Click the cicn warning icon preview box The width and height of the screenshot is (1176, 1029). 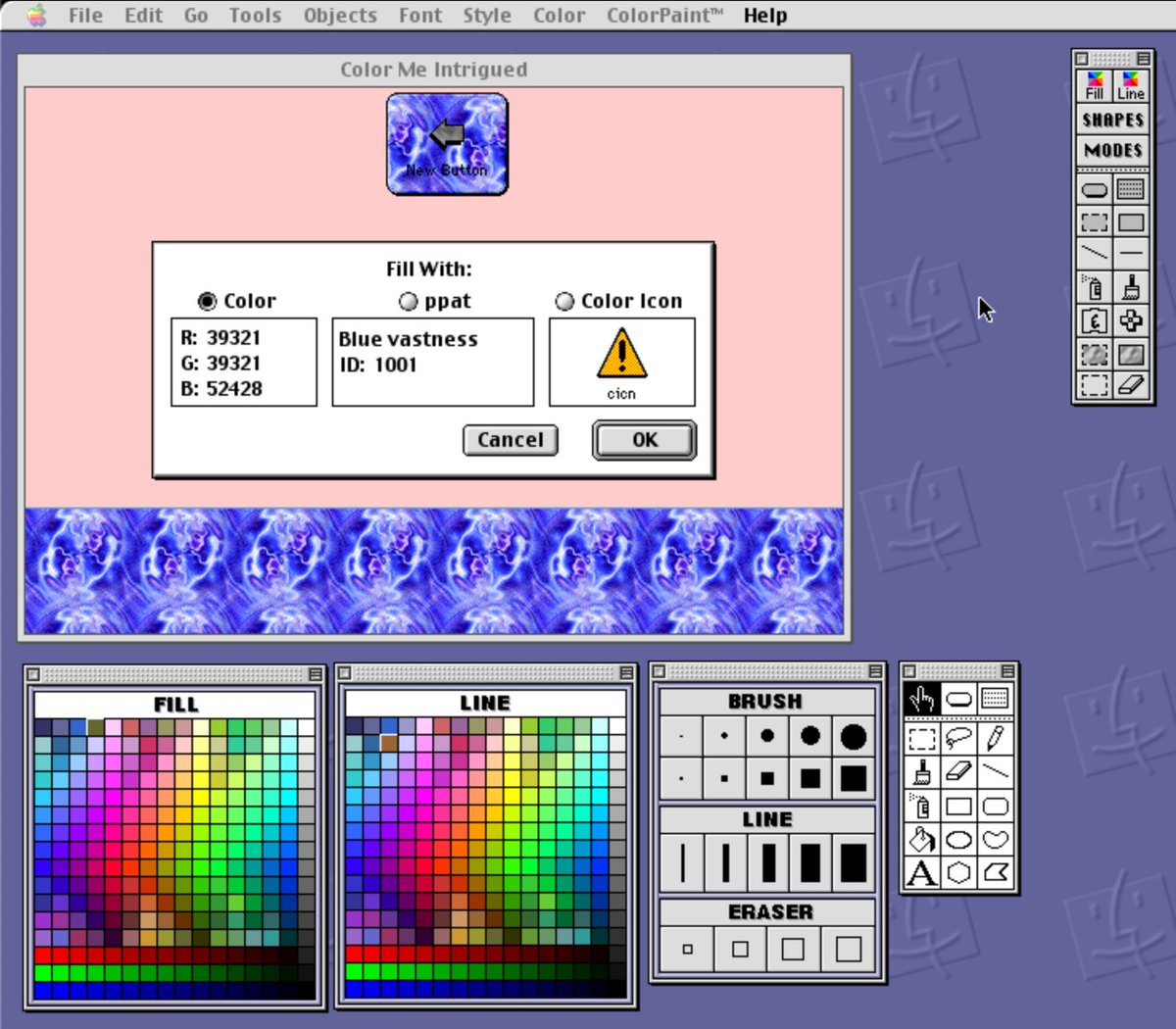click(x=621, y=362)
